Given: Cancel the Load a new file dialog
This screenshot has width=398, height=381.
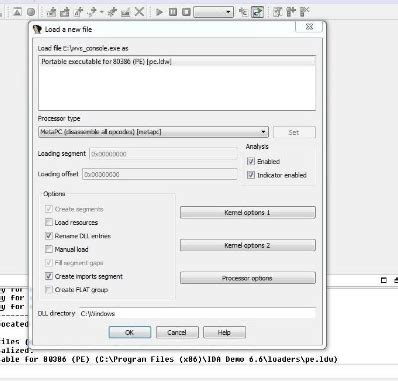Looking at the screenshot, I should (x=177, y=332).
